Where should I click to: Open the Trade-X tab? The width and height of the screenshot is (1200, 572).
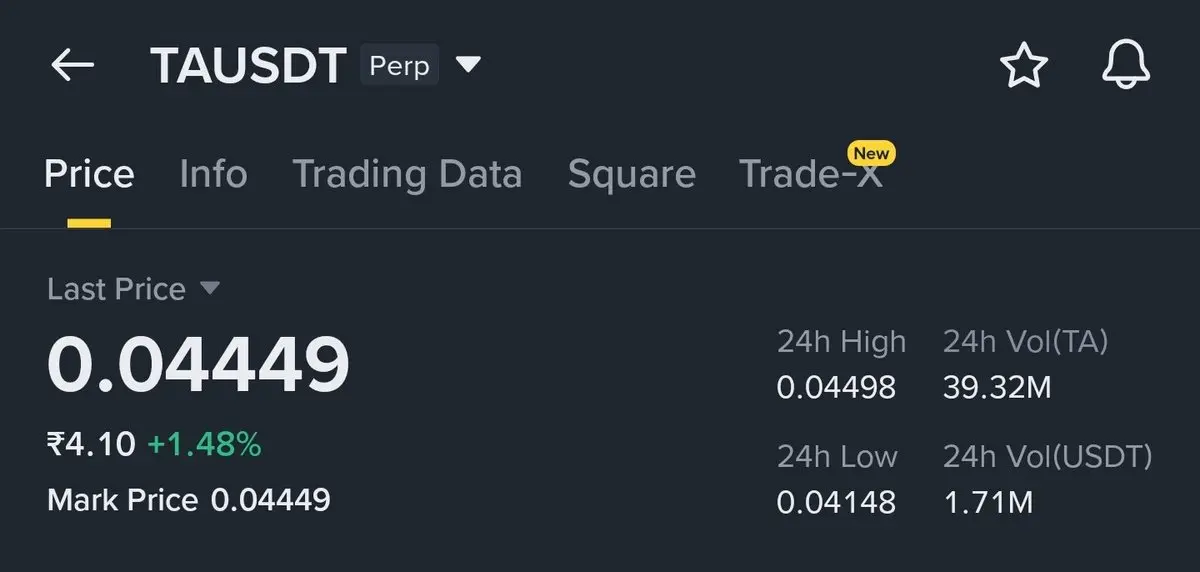point(810,176)
